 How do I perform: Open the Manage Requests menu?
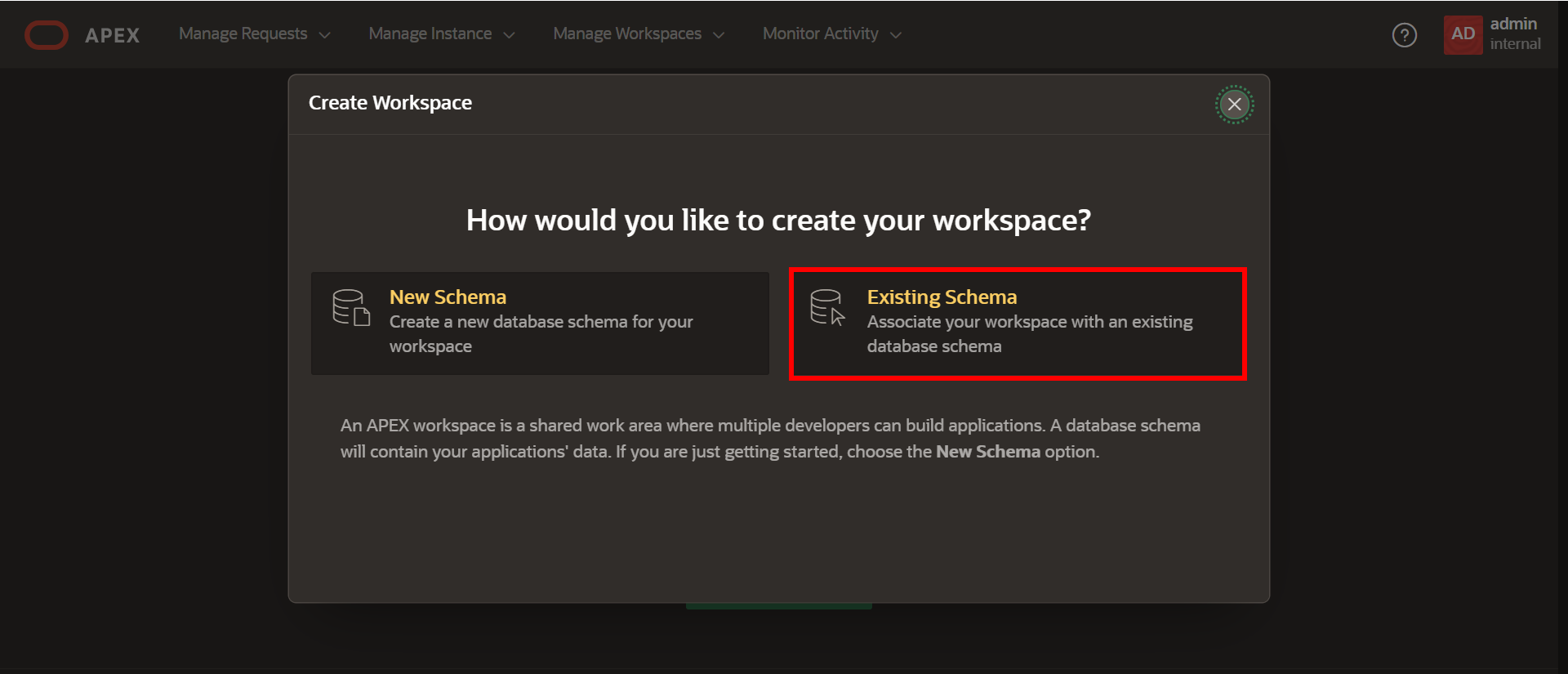click(254, 33)
